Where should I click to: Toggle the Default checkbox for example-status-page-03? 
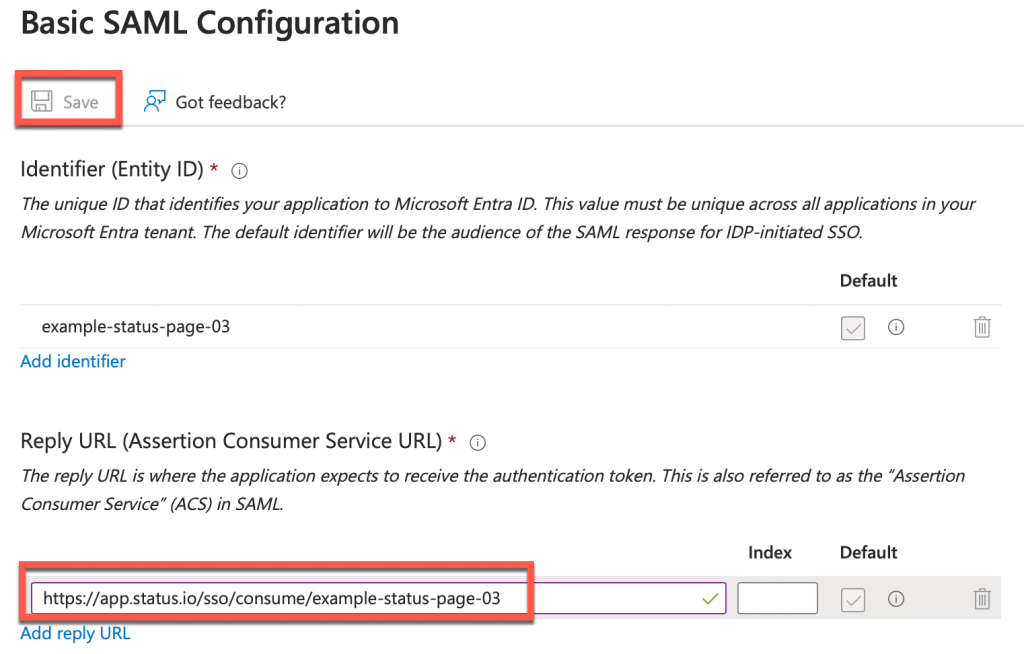point(853,326)
